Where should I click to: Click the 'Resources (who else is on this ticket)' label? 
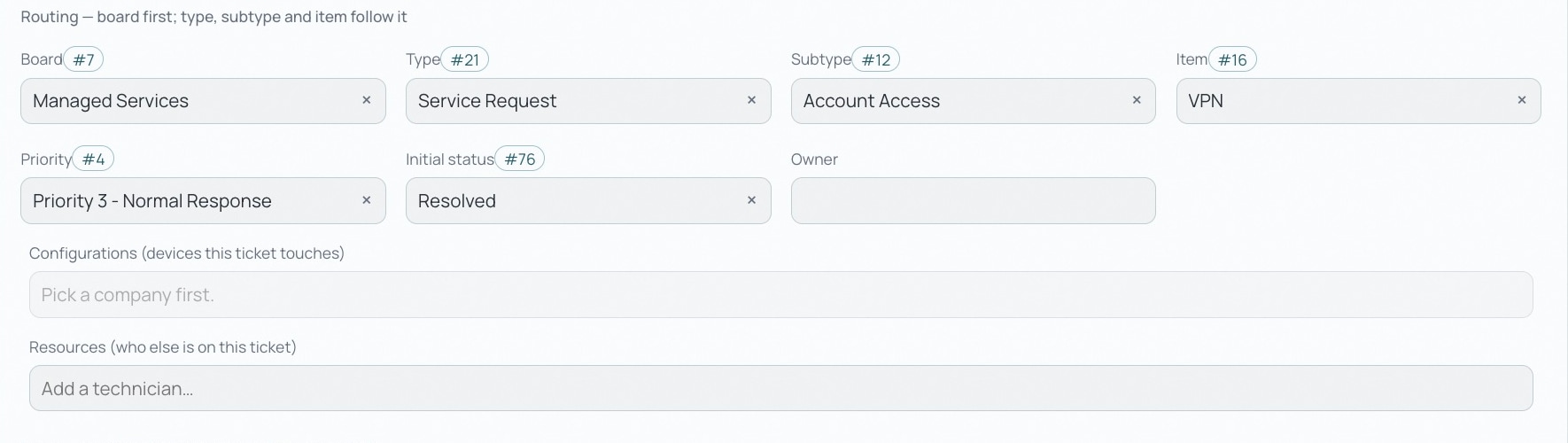[x=163, y=347]
